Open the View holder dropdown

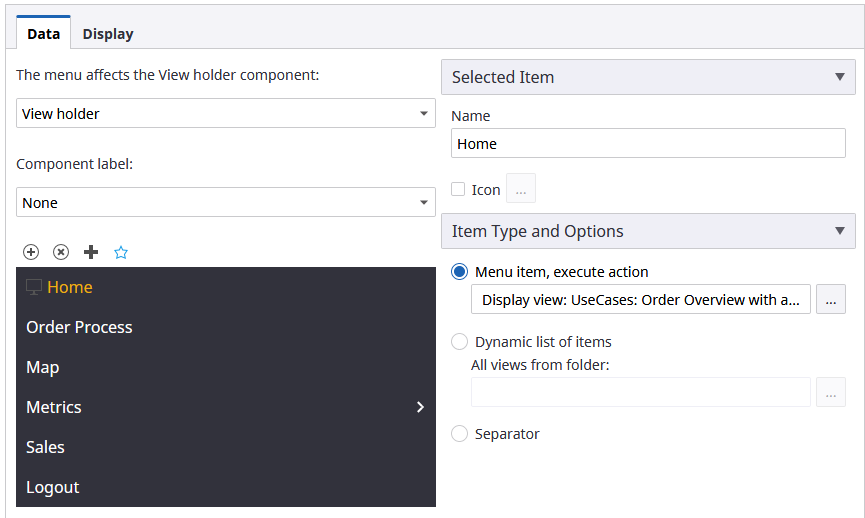[226, 113]
